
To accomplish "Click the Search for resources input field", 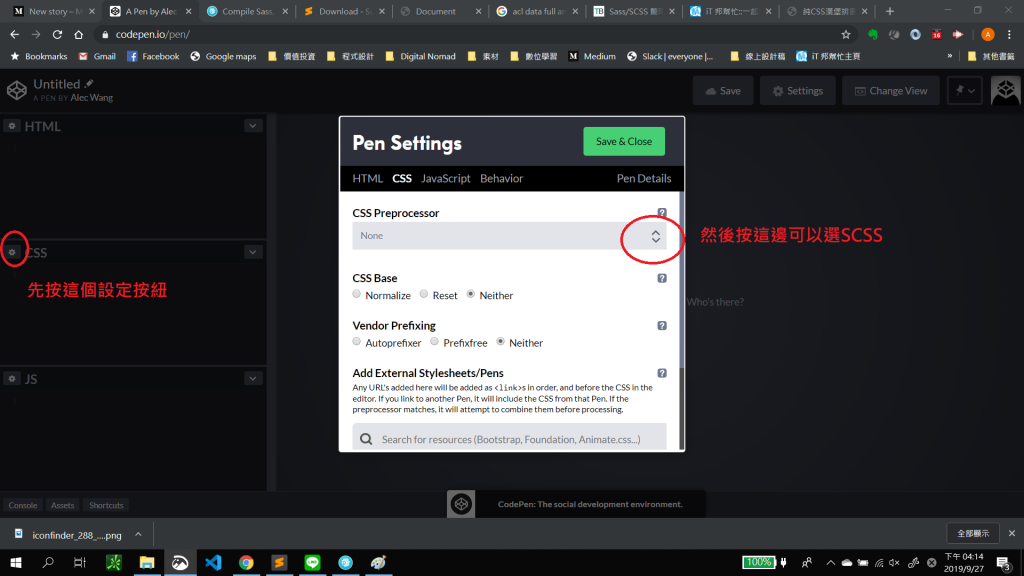I will (509, 438).
